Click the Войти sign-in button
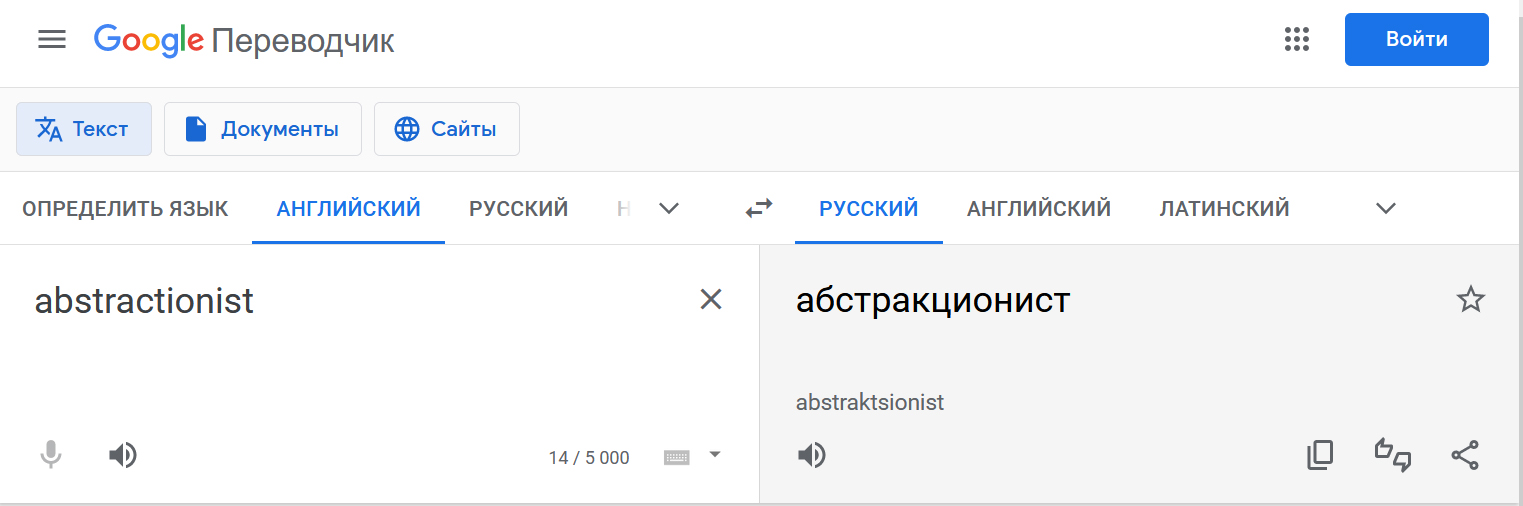The height and width of the screenshot is (506, 1523). 1416,40
